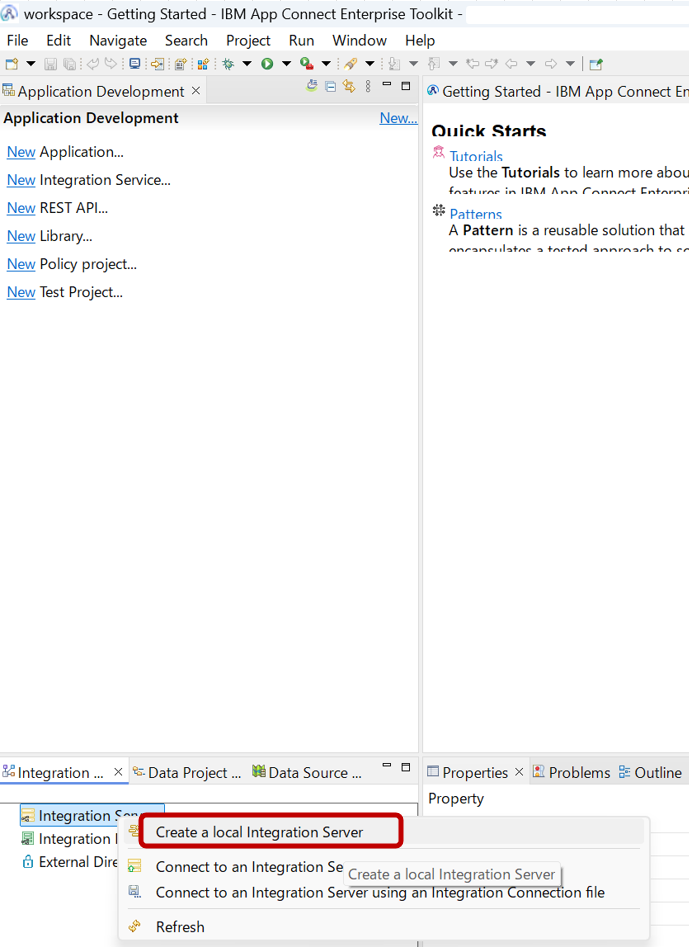Click the New wizard toolbar icon

pos(11,63)
